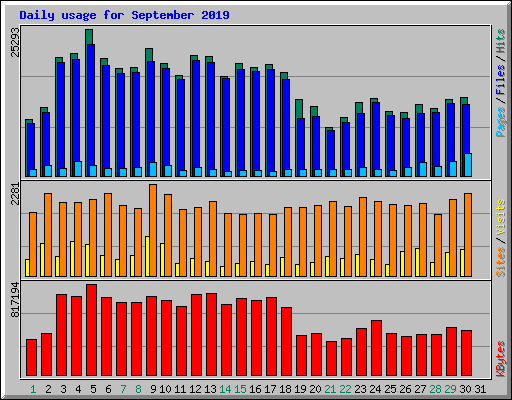Click the blue 'Files' legend label

(501, 79)
